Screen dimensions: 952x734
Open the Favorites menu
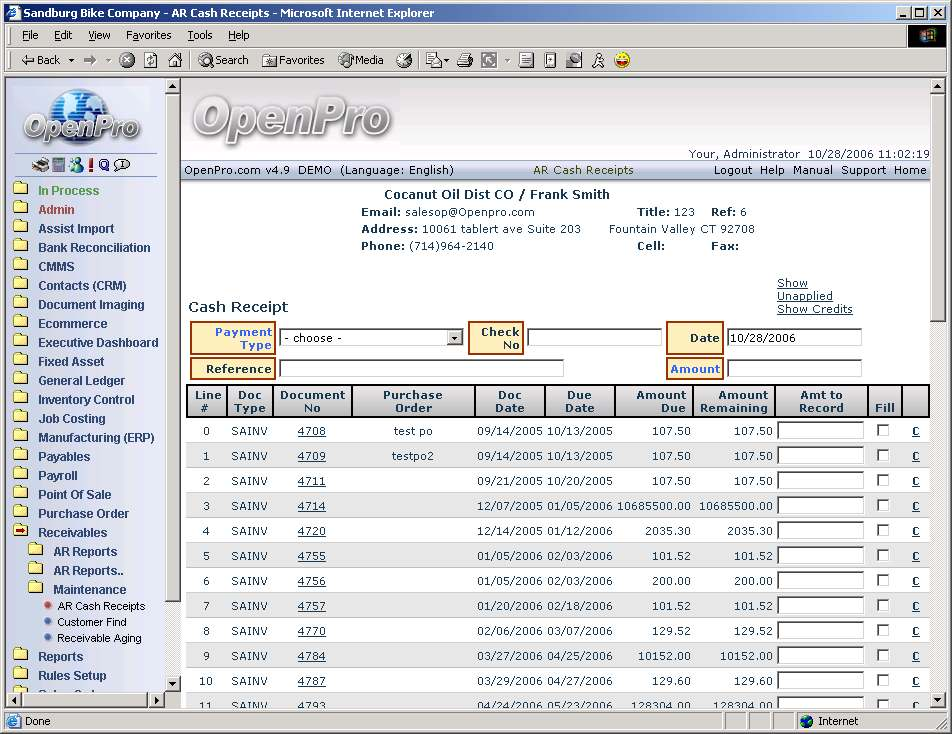(x=148, y=35)
